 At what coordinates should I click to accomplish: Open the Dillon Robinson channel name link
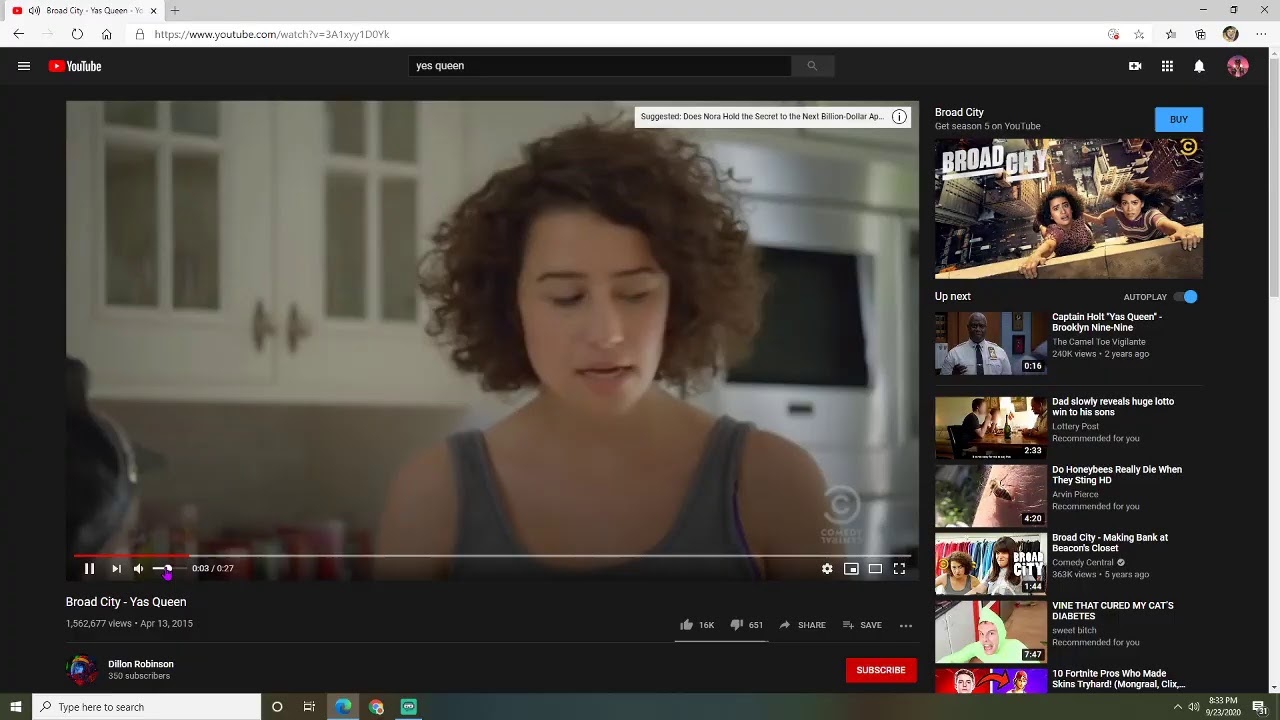[x=141, y=664]
